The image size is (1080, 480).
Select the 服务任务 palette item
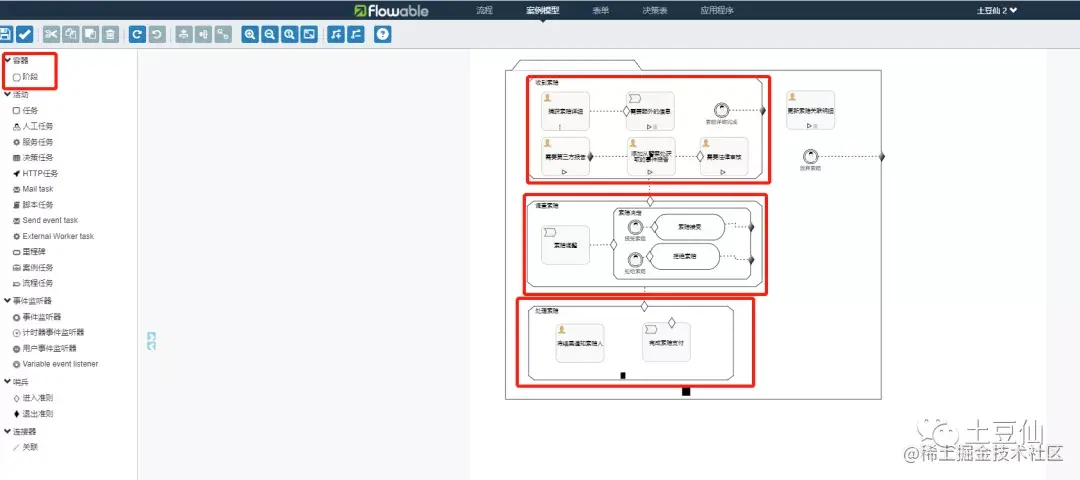(x=33, y=142)
